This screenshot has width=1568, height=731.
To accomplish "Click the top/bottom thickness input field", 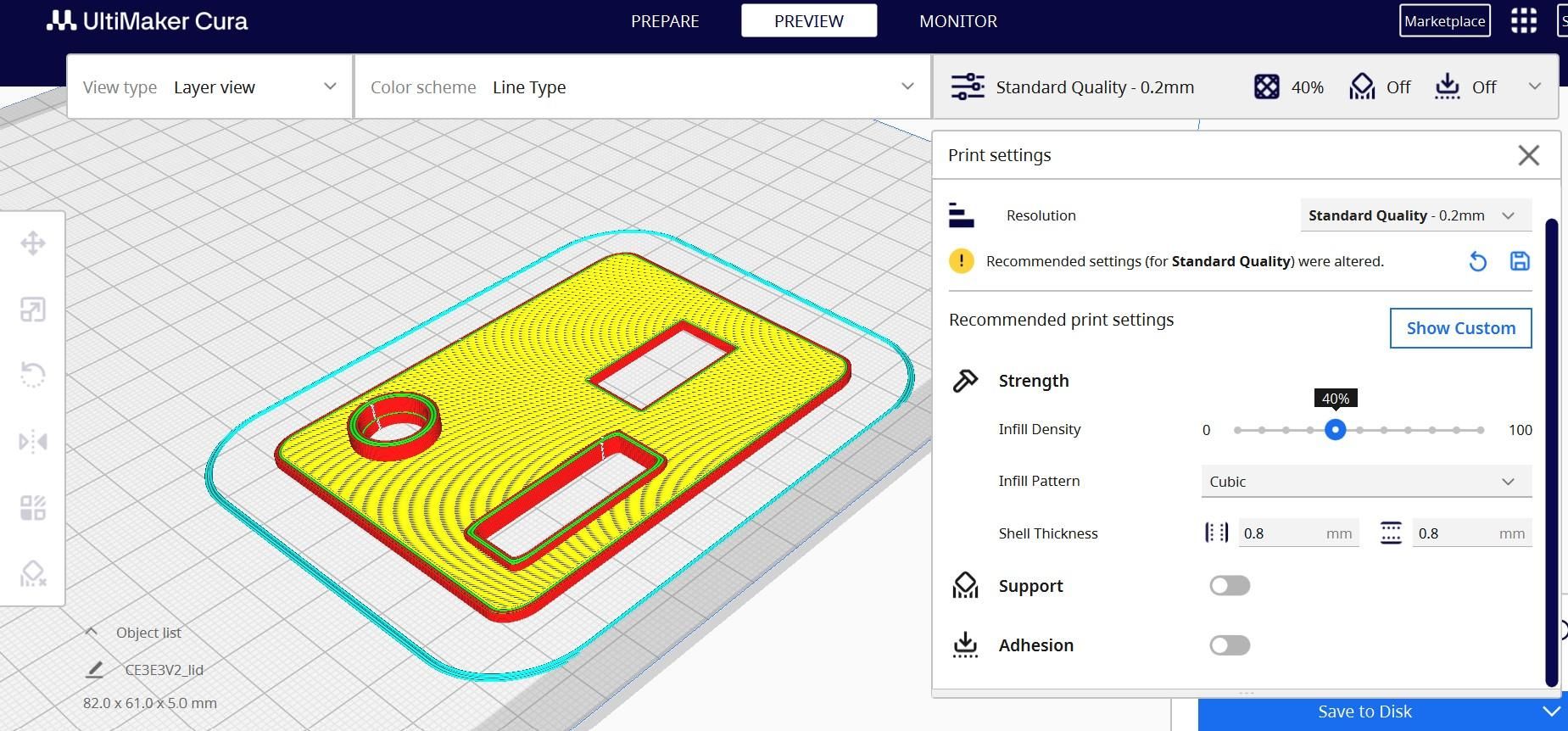I will coord(1472,533).
